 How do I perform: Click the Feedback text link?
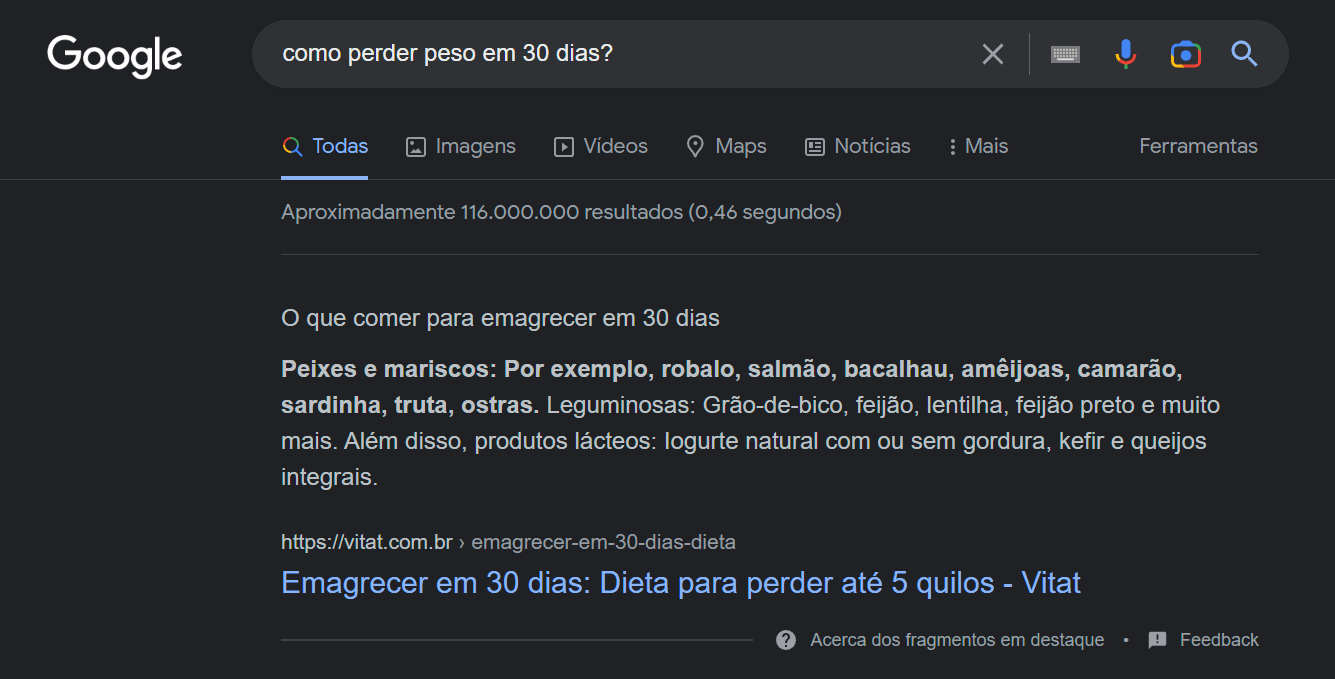tap(1219, 640)
